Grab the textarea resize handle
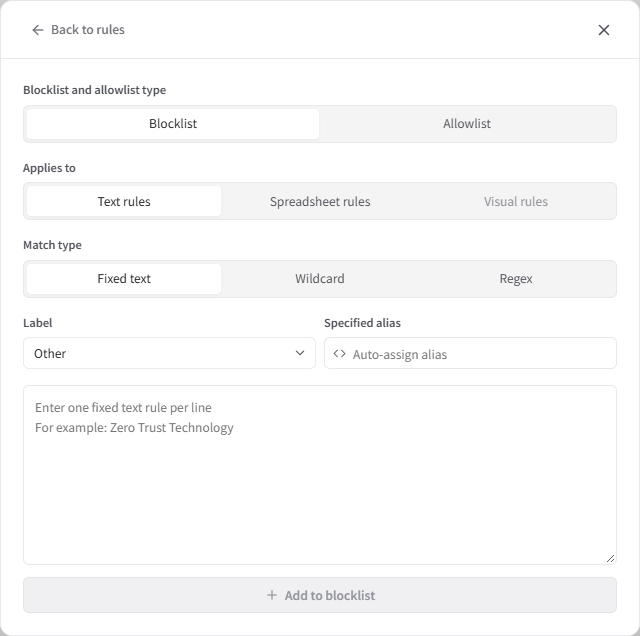 click(x=610, y=559)
